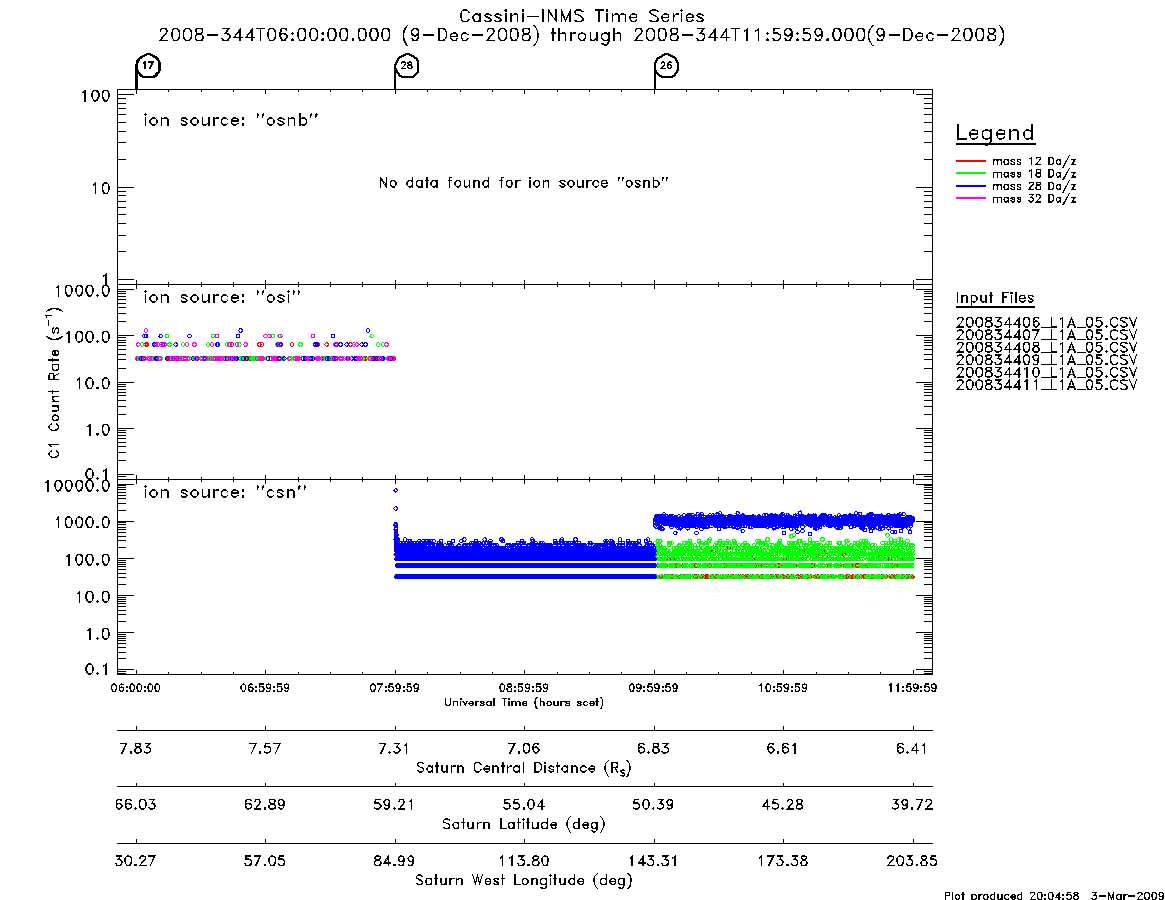This screenshot has height=900, width=1165.
Task: Click the 'Legend' heading
Action: 995,133
